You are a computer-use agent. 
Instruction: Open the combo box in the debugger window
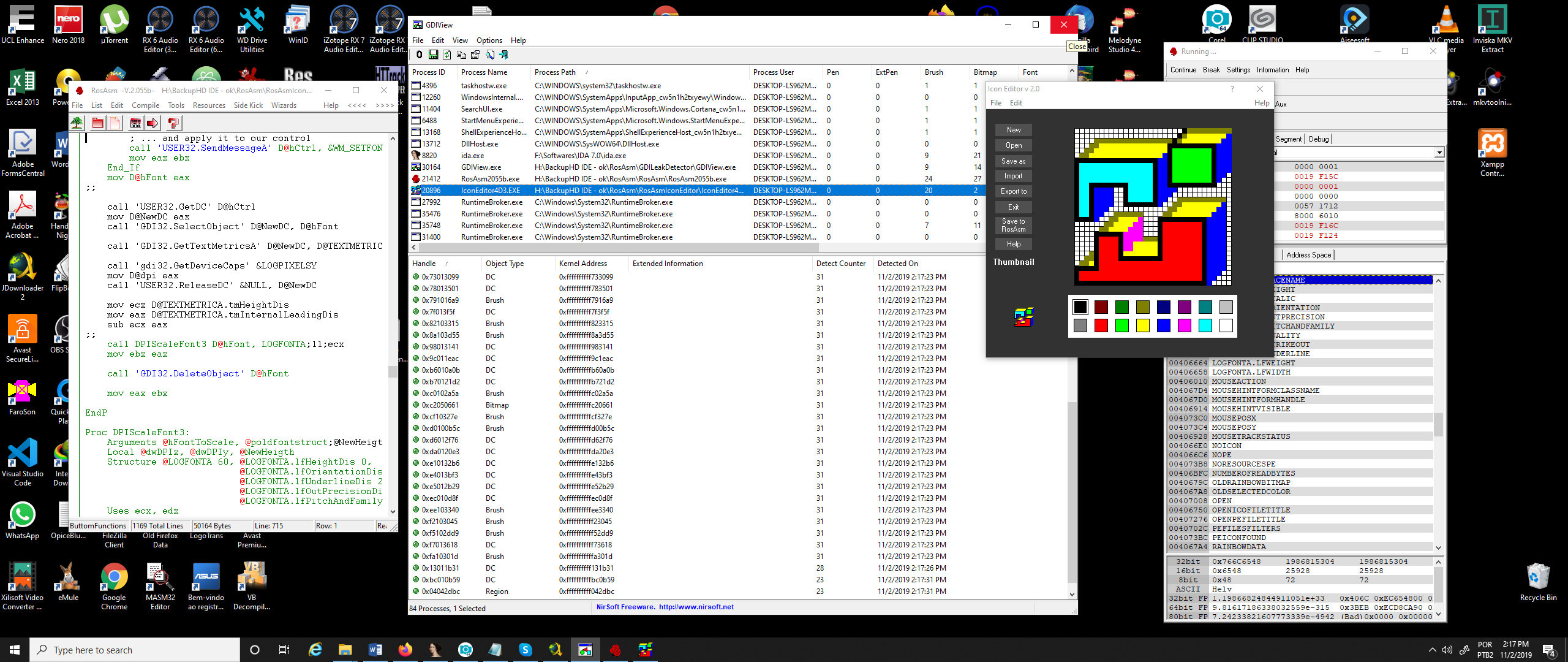(x=1439, y=153)
